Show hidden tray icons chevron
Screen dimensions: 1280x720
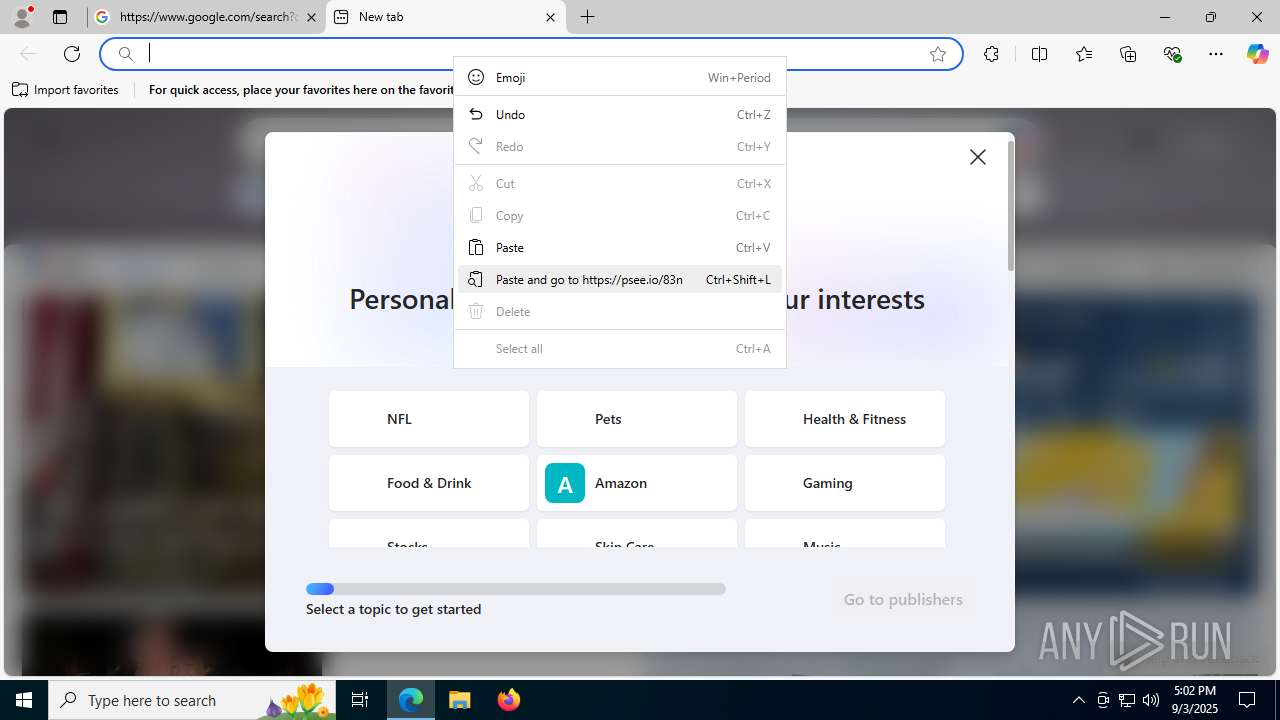point(1078,700)
